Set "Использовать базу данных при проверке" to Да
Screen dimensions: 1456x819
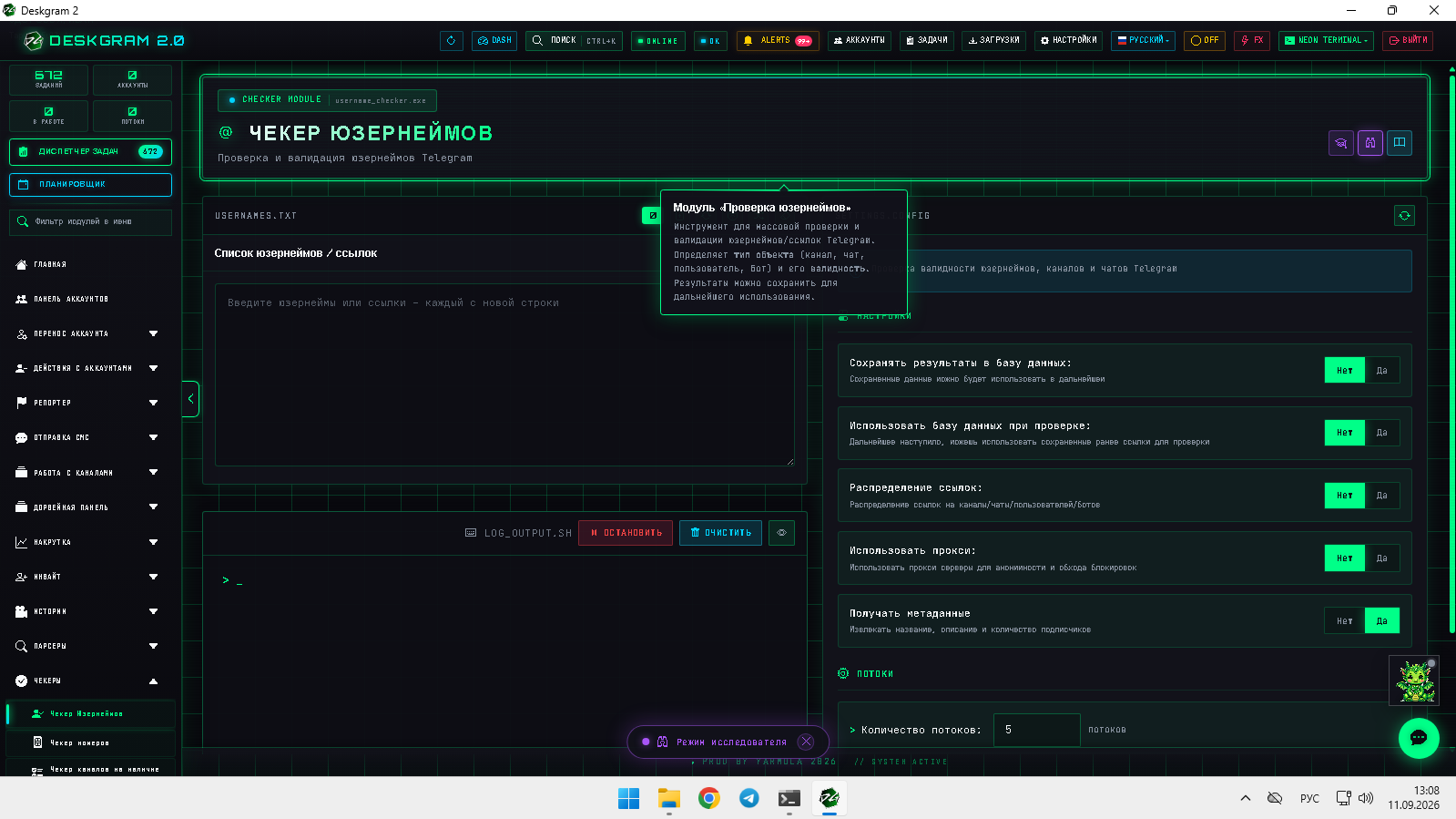tap(1382, 433)
